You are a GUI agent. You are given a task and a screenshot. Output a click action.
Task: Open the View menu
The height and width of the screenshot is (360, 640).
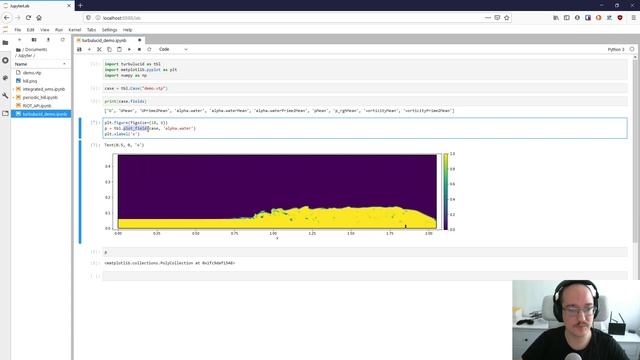pos(44,30)
